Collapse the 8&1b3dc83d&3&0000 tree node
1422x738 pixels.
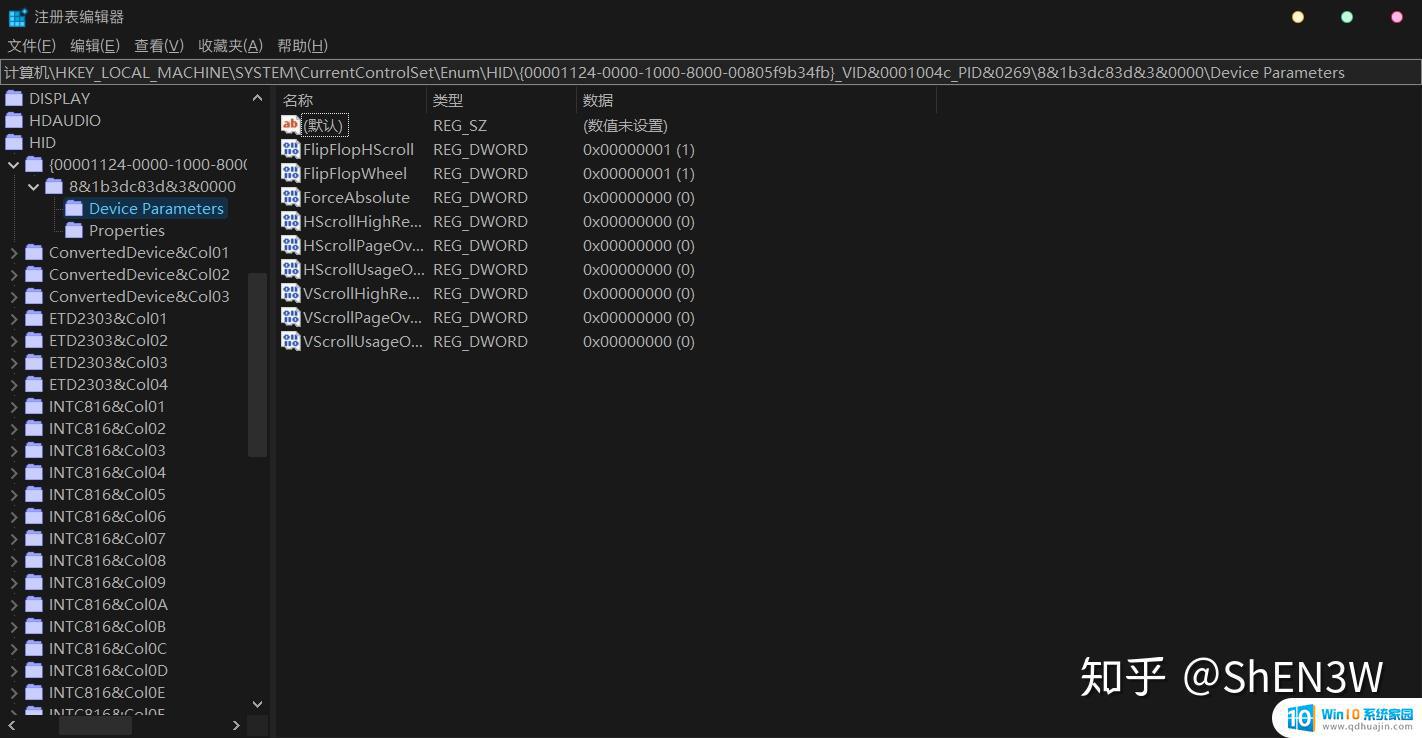33,186
